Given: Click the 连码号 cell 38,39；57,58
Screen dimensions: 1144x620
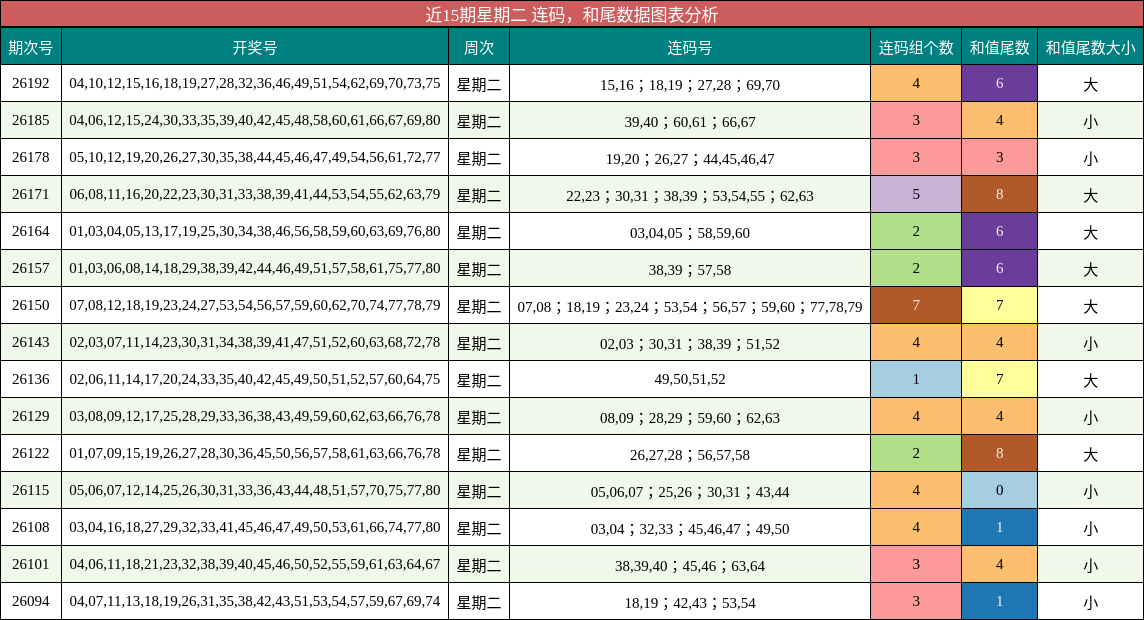Looking at the screenshot, I should (689, 270).
